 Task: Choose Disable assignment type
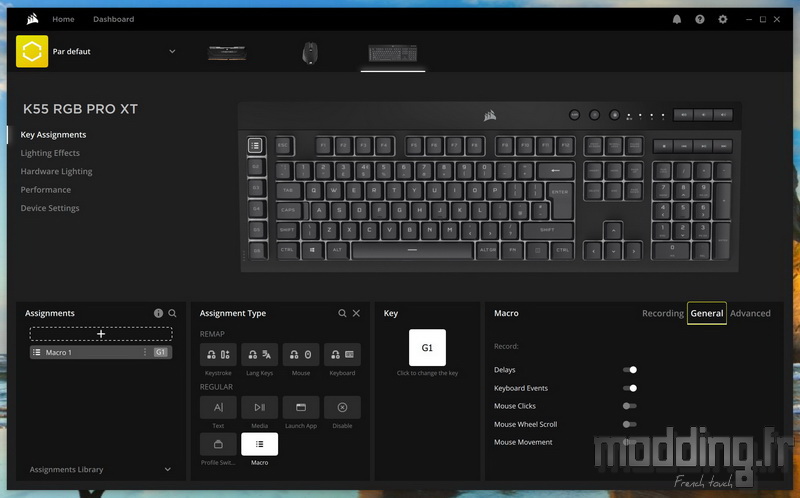coord(342,407)
